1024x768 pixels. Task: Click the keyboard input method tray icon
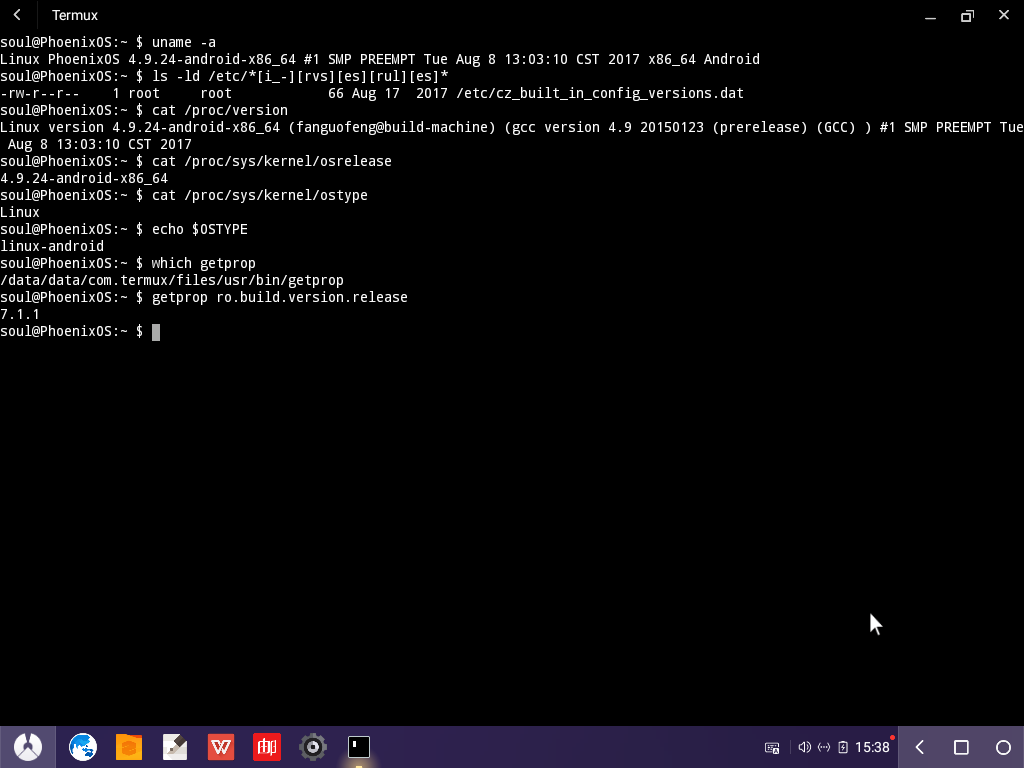point(772,748)
